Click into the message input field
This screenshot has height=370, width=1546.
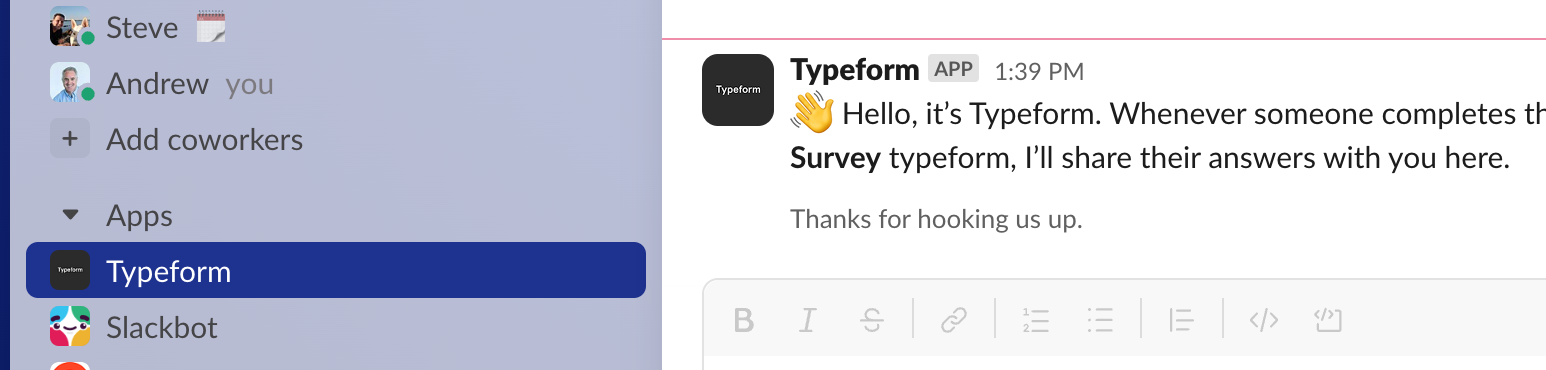pos(1124,362)
